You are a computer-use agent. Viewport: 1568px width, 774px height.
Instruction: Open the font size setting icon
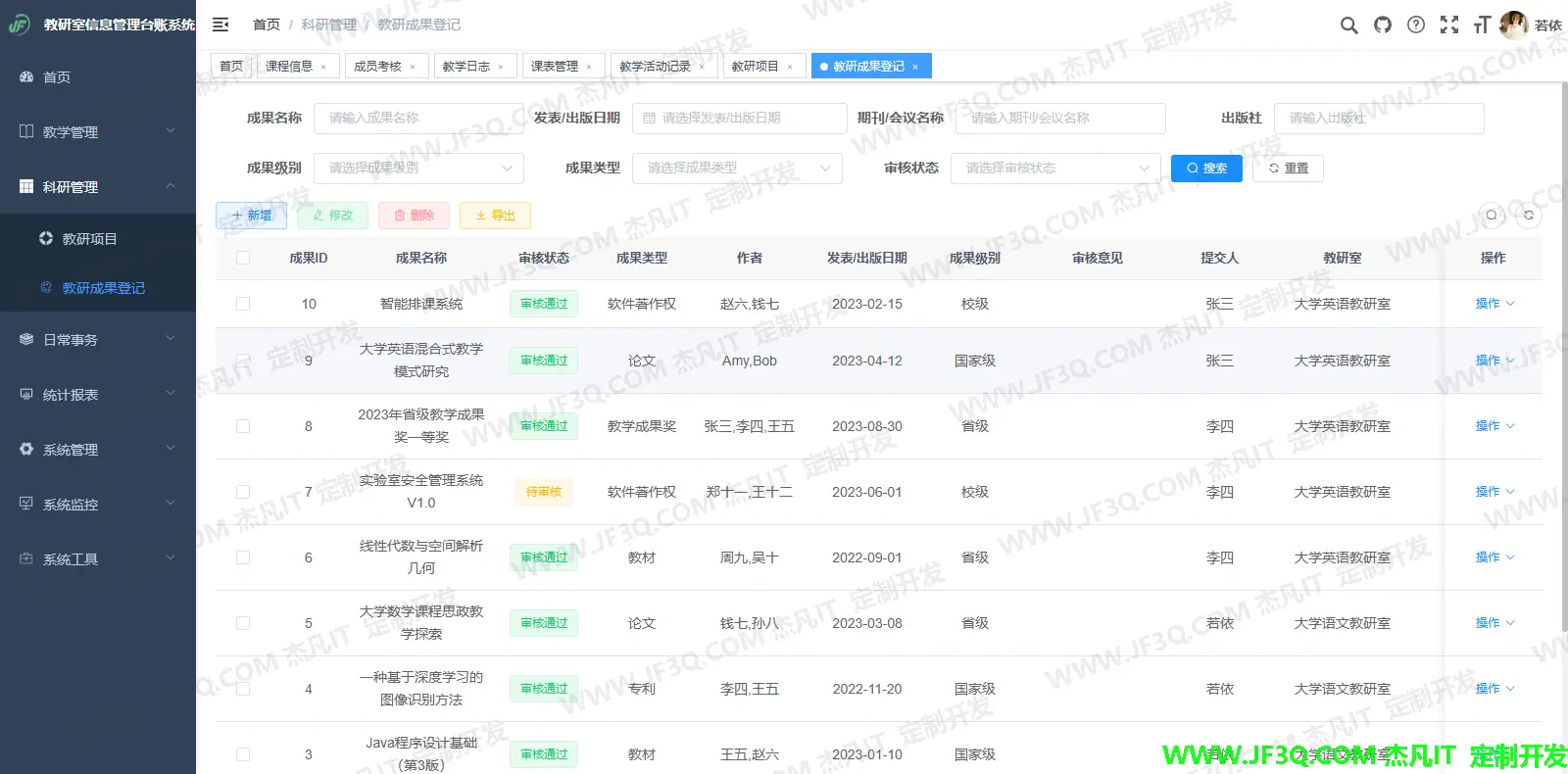pos(1482,25)
